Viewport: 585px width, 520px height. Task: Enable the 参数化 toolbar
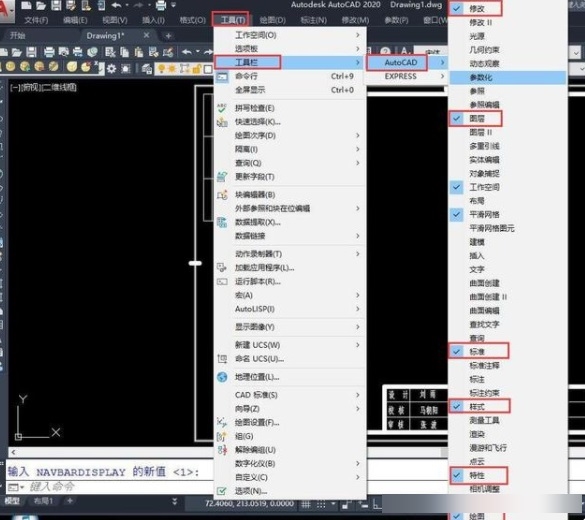click(x=508, y=78)
